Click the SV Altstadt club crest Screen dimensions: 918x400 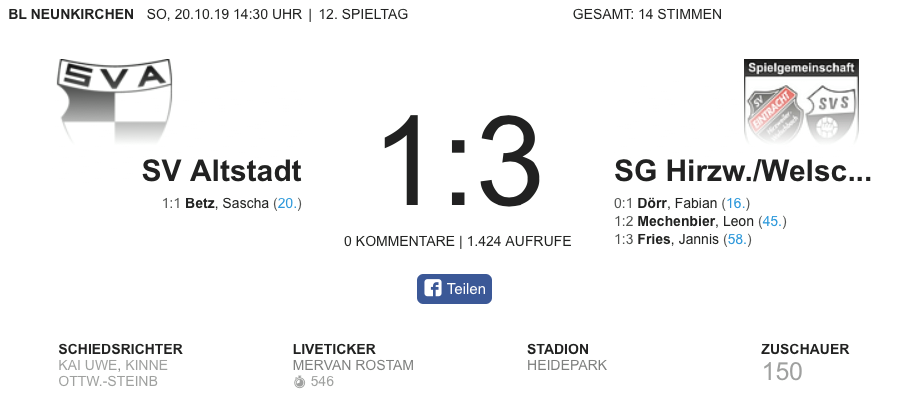[115, 101]
